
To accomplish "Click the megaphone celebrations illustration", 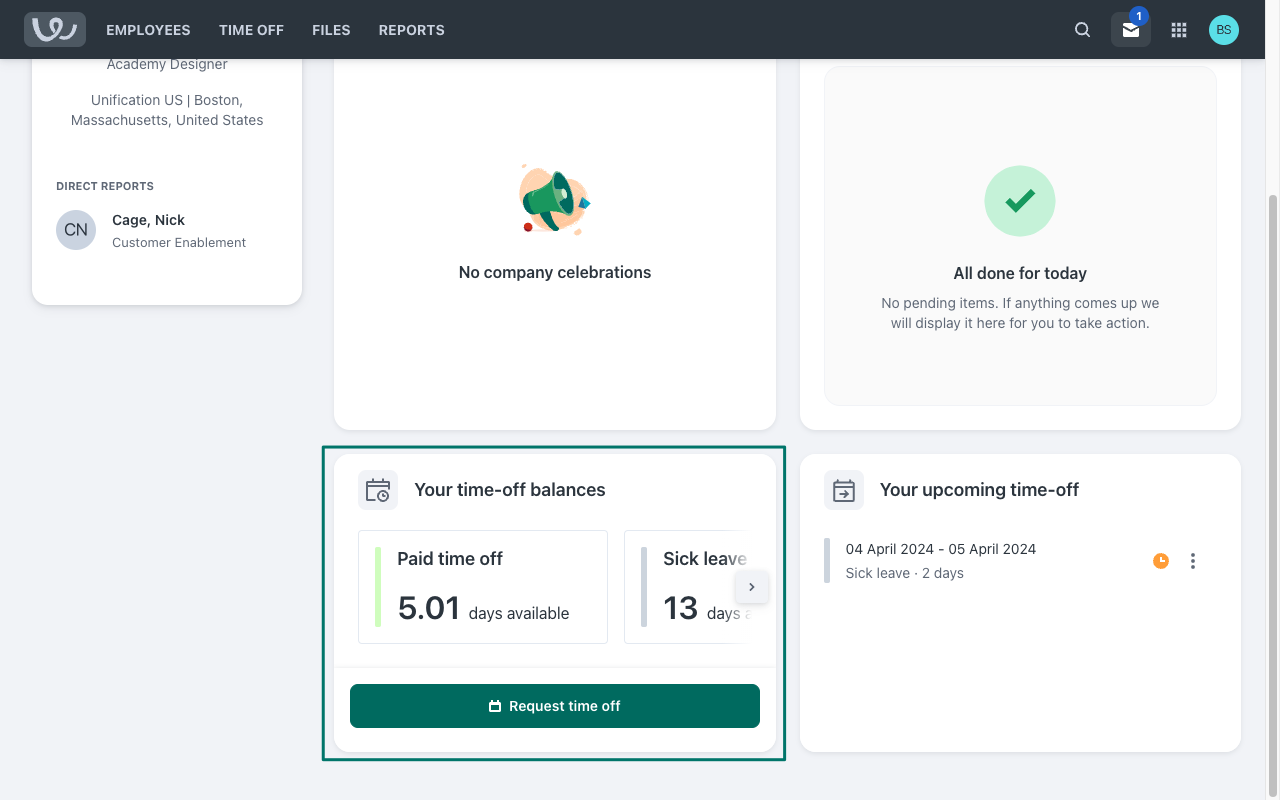I will click(554, 200).
